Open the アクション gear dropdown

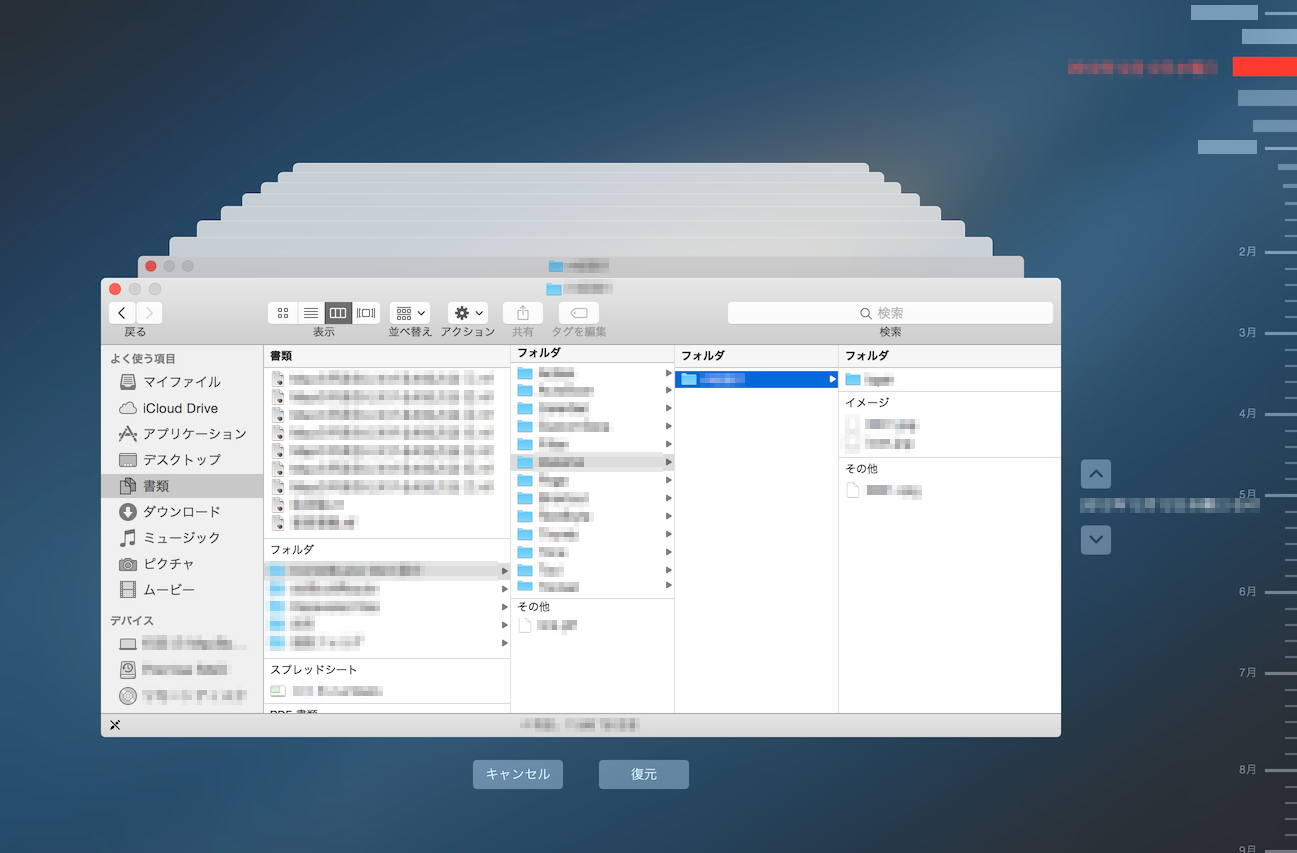(466, 311)
